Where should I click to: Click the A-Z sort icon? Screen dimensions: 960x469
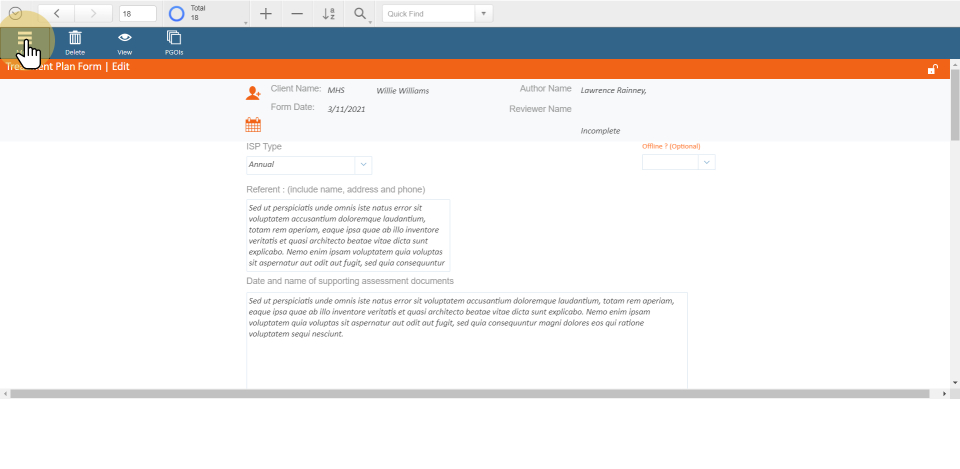click(x=328, y=14)
